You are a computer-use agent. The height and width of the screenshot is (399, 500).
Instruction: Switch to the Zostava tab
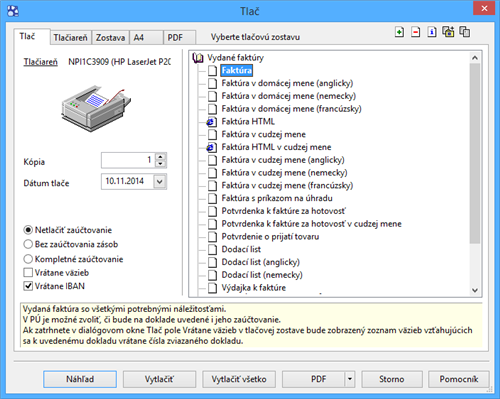[x=110, y=38]
